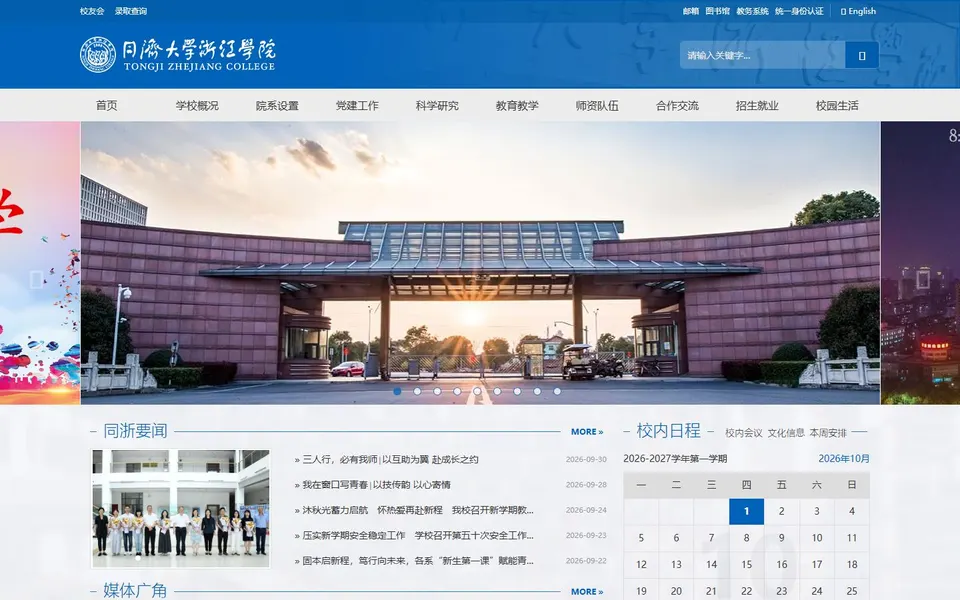
Task: Click the main campus gate banner image
Action: click(481, 263)
